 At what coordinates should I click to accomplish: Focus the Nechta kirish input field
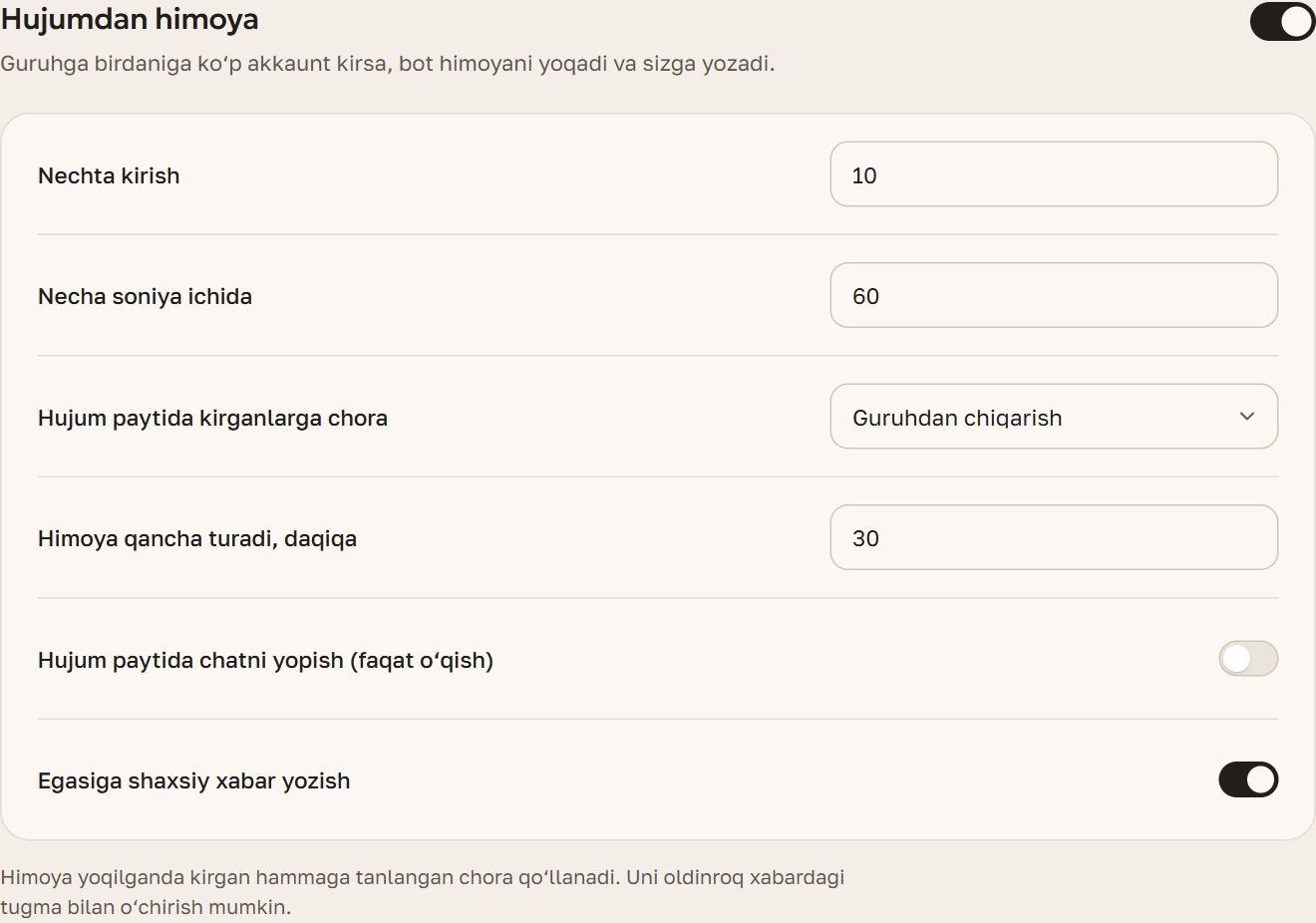coord(1054,174)
